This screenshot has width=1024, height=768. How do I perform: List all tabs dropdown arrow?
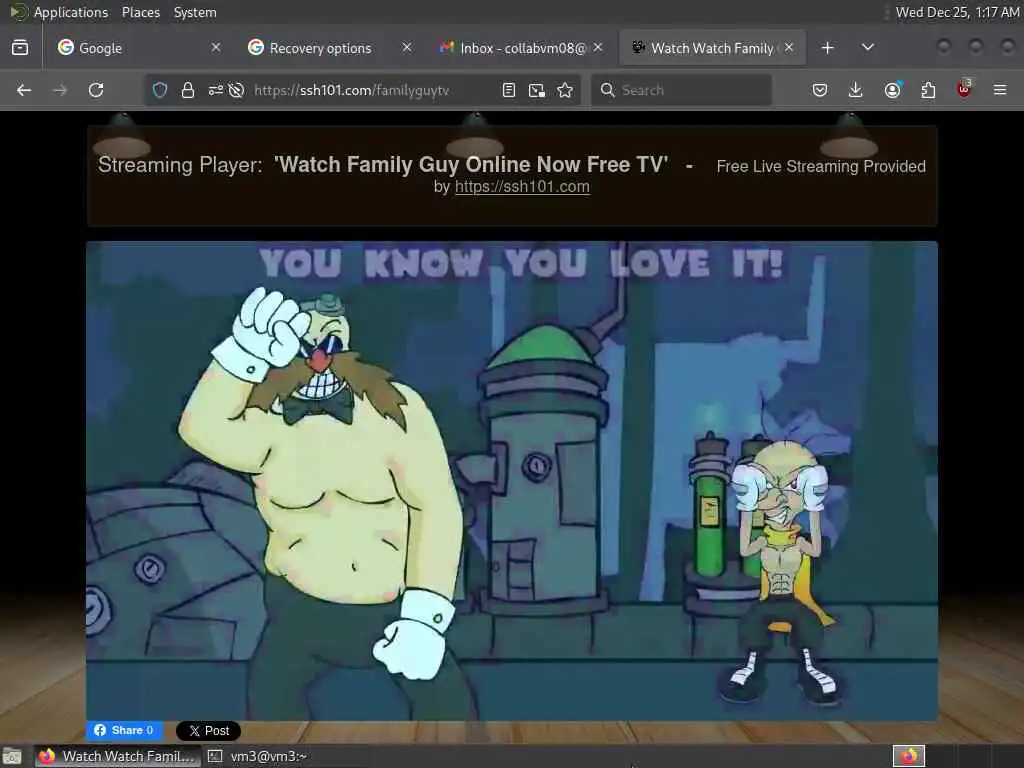(x=868, y=47)
